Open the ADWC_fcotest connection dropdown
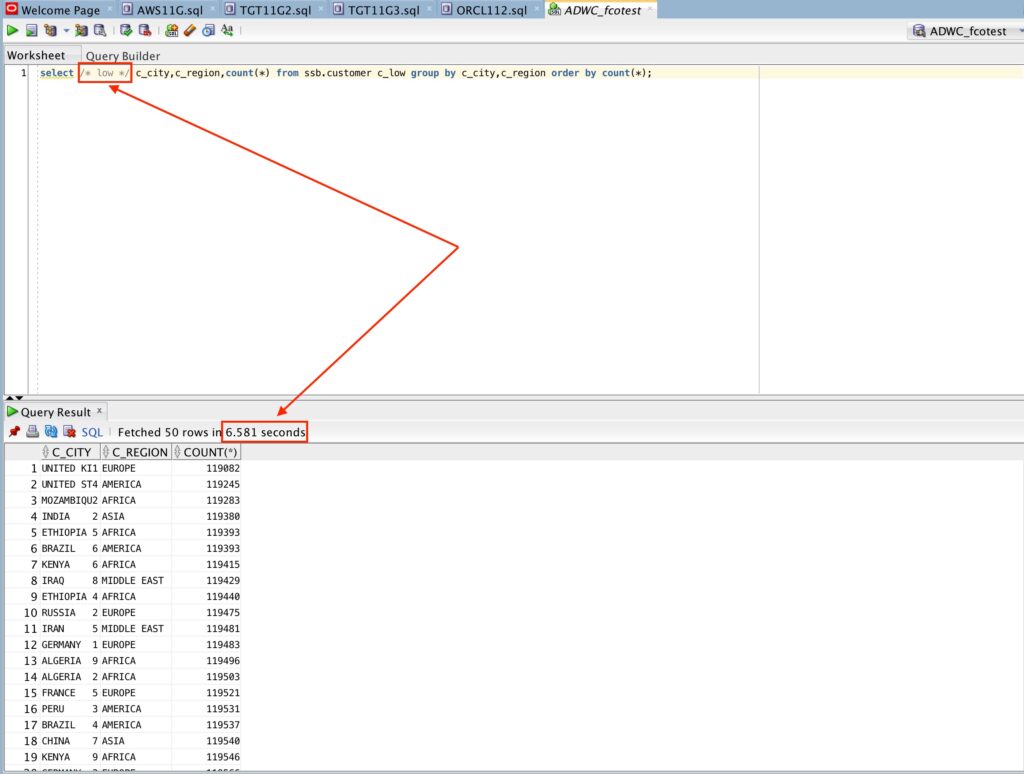Viewport: 1024px width, 774px height. 960,31
